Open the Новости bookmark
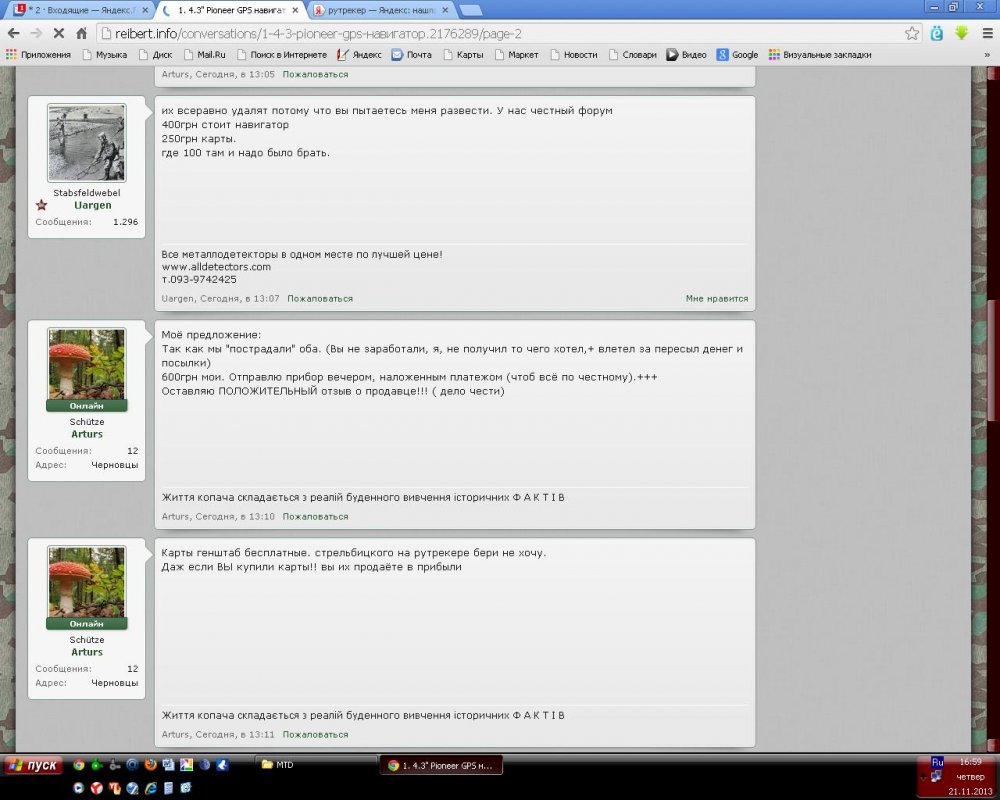The height and width of the screenshot is (800, 1000). [574, 55]
